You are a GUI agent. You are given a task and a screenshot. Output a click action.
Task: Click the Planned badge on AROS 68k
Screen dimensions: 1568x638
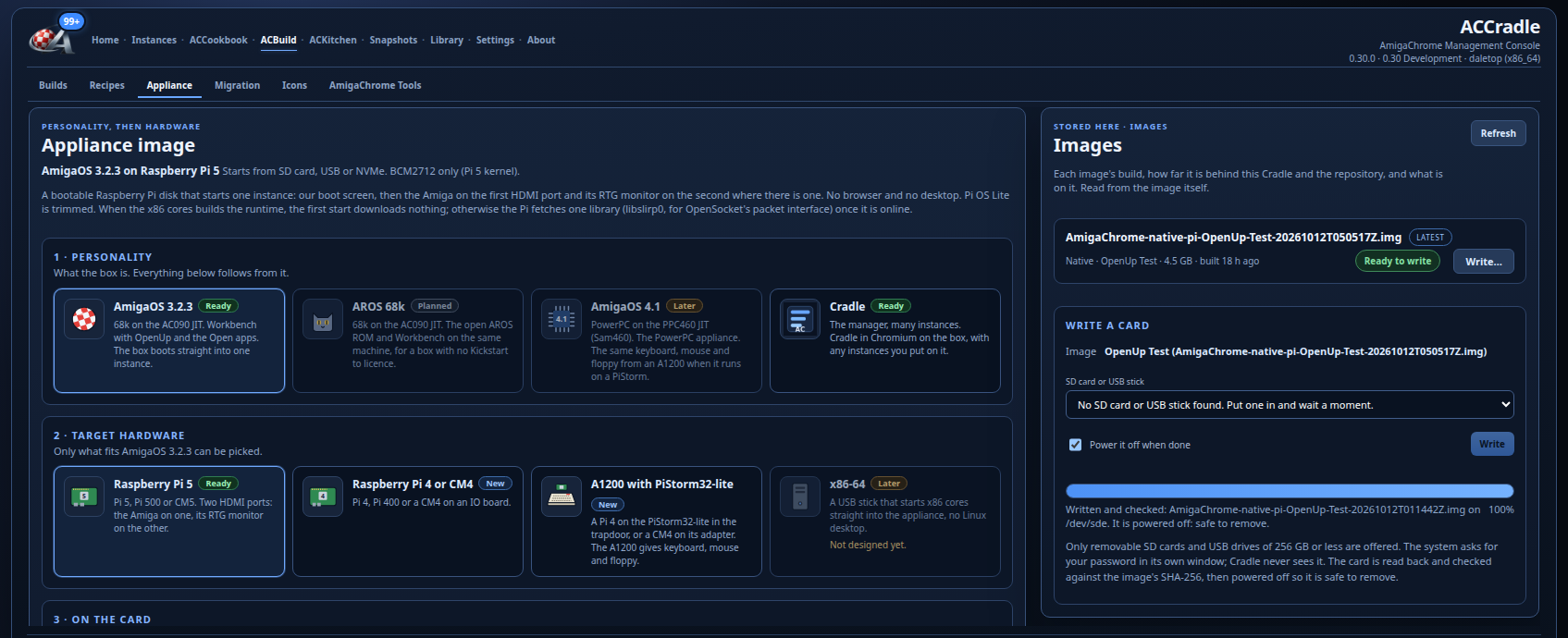click(x=435, y=306)
